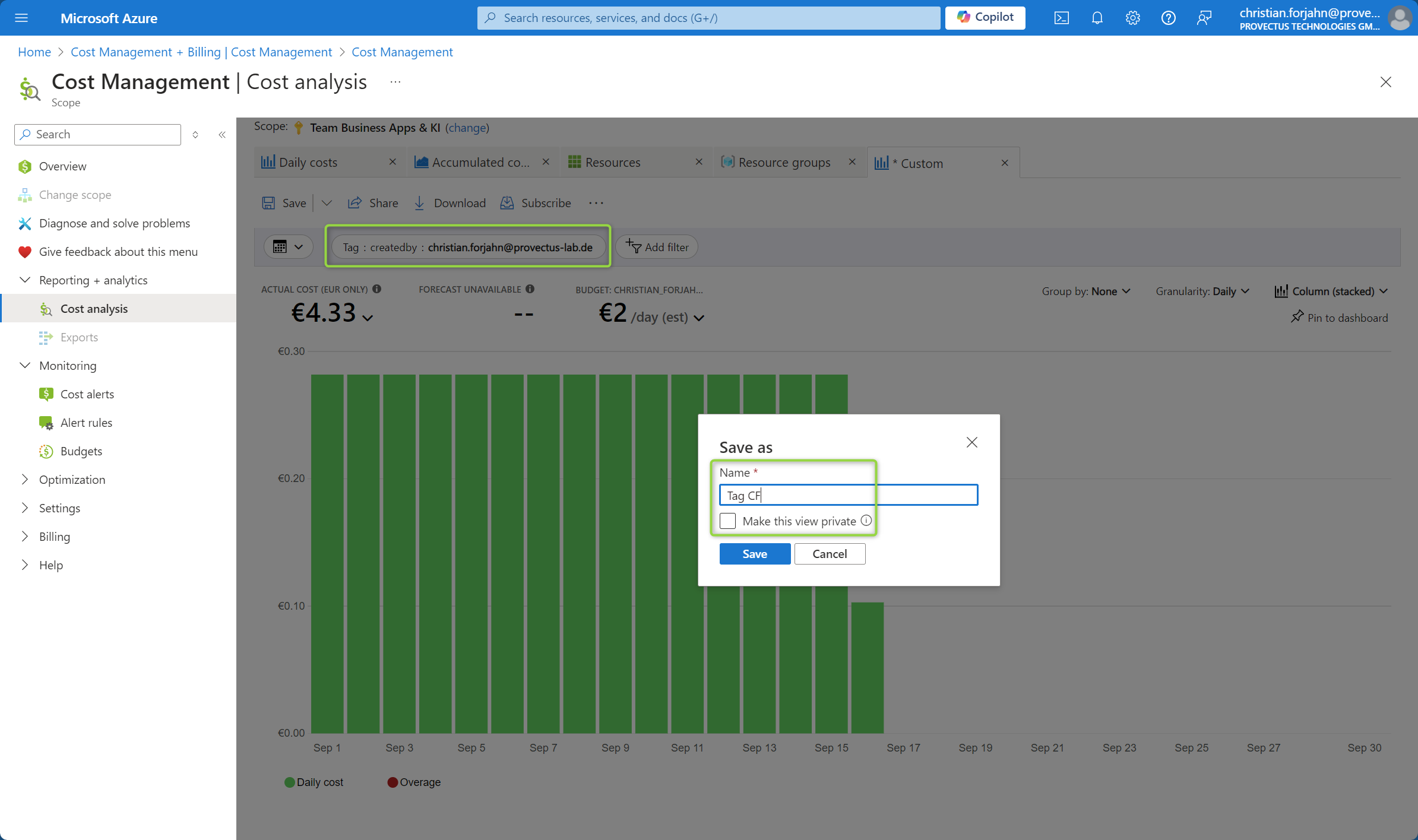Click the Tag CF name input field
The height and width of the screenshot is (840, 1418).
[848, 494]
